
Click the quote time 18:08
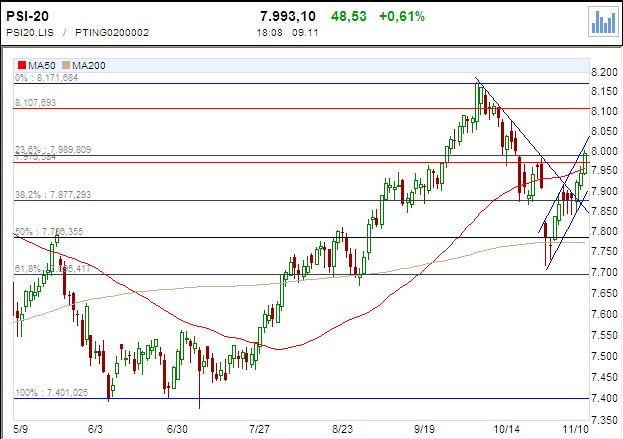(269, 33)
